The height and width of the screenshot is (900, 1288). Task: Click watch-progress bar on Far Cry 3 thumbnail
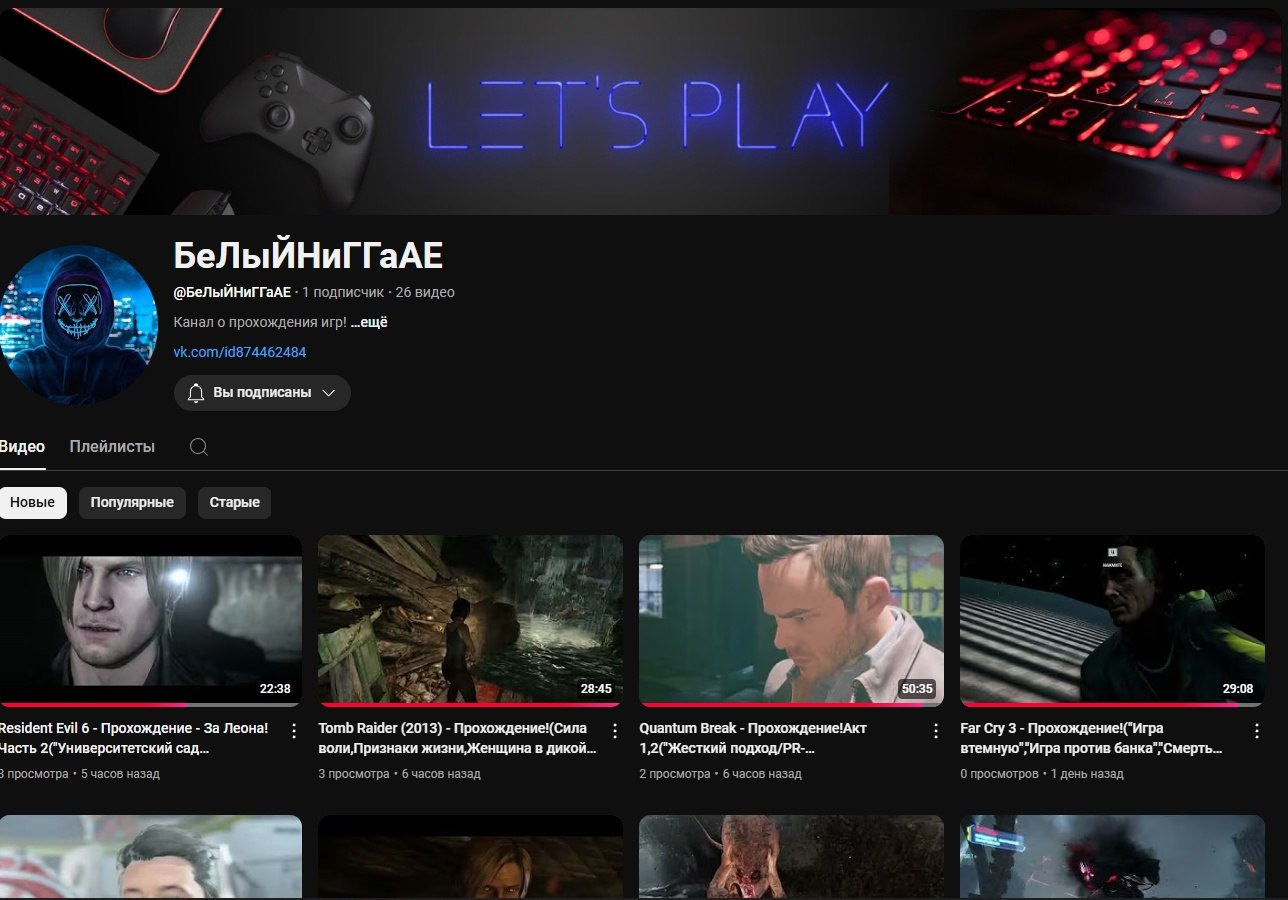(1112, 705)
